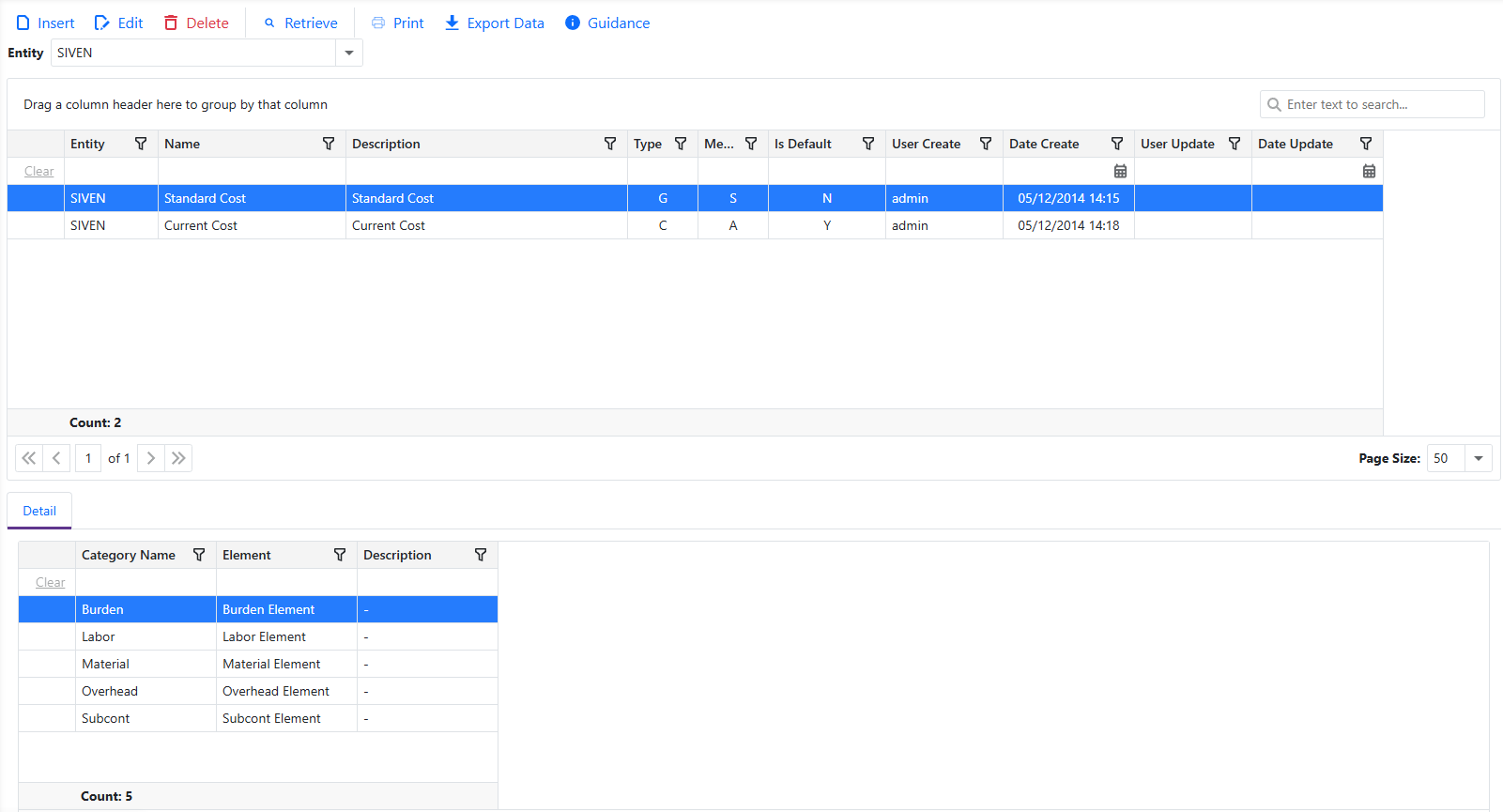Filter the Date Create column

click(x=1117, y=144)
